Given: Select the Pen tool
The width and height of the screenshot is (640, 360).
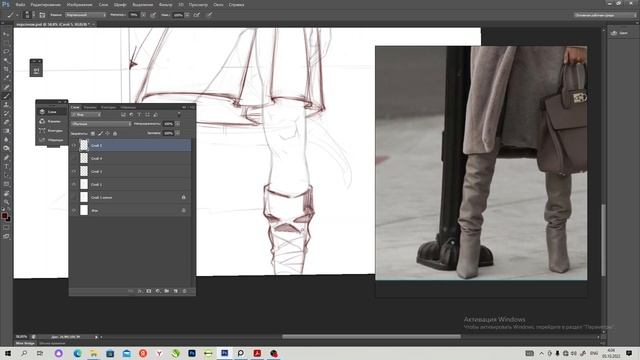Looking at the screenshot, I should pos(6,158).
